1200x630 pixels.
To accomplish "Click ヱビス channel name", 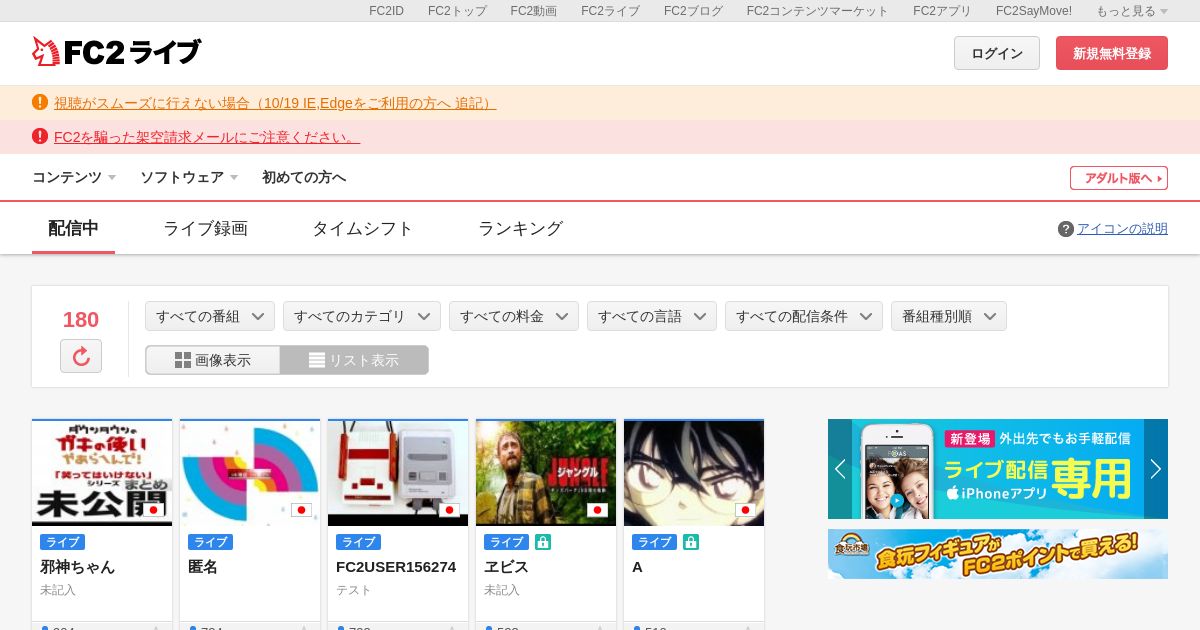I will (x=506, y=567).
